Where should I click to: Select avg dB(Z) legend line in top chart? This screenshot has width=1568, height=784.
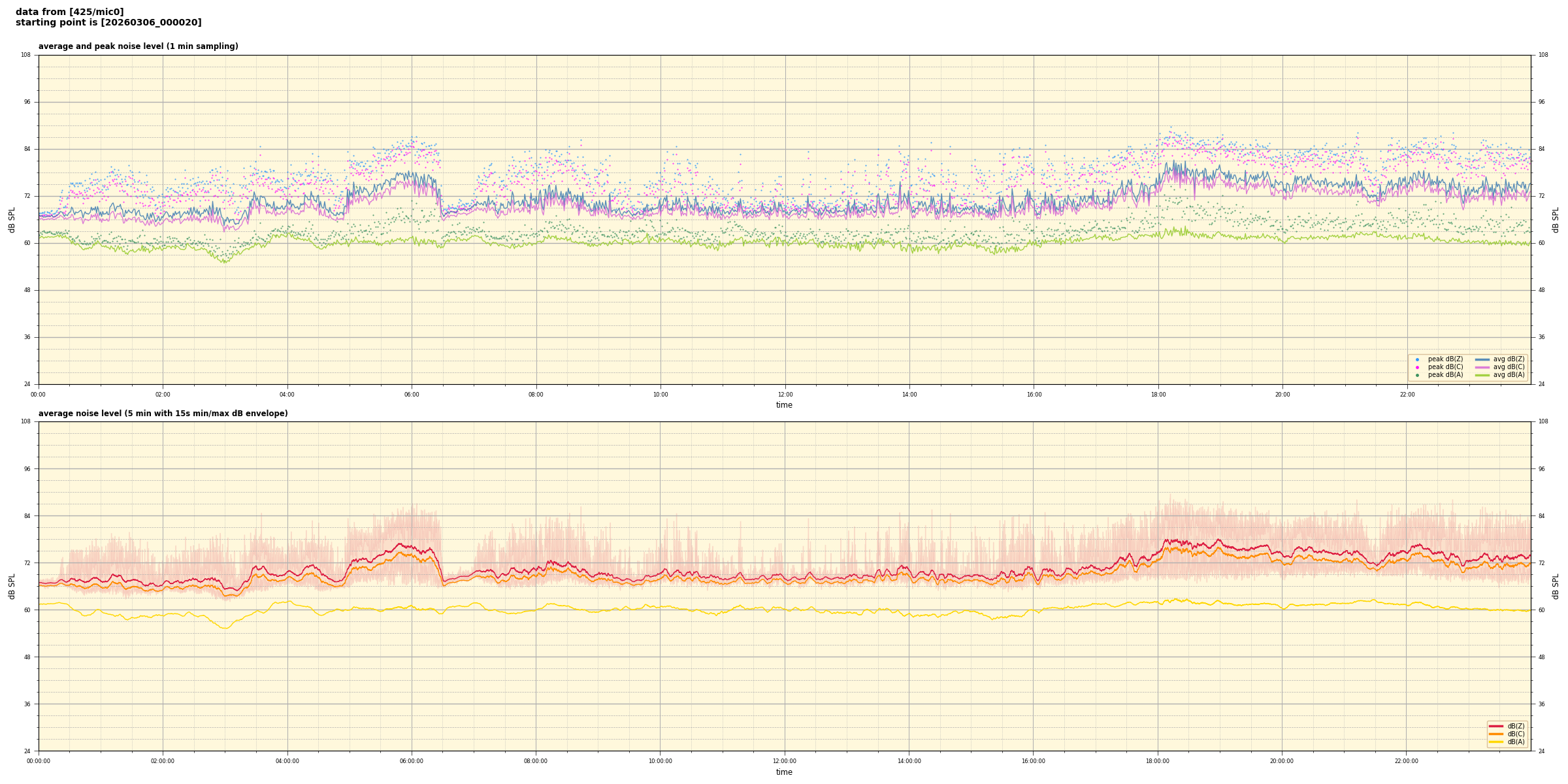(x=1482, y=359)
